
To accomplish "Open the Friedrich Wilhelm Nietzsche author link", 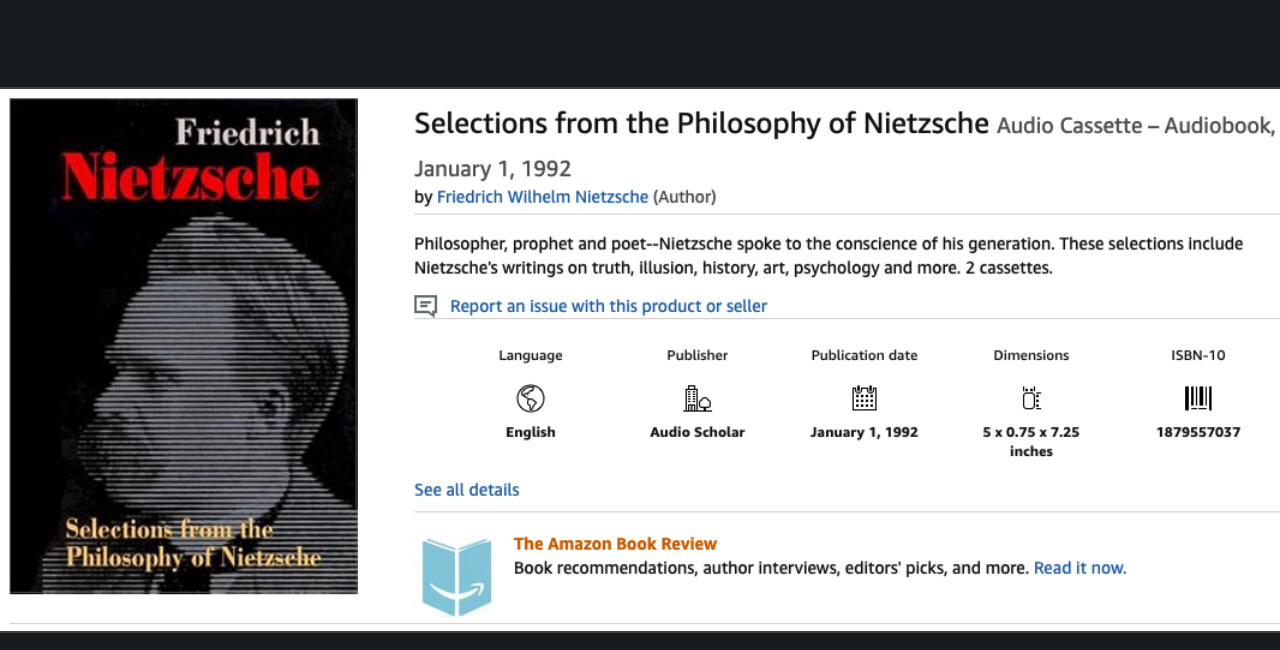I will pyautogui.click(x=542, y=197).
